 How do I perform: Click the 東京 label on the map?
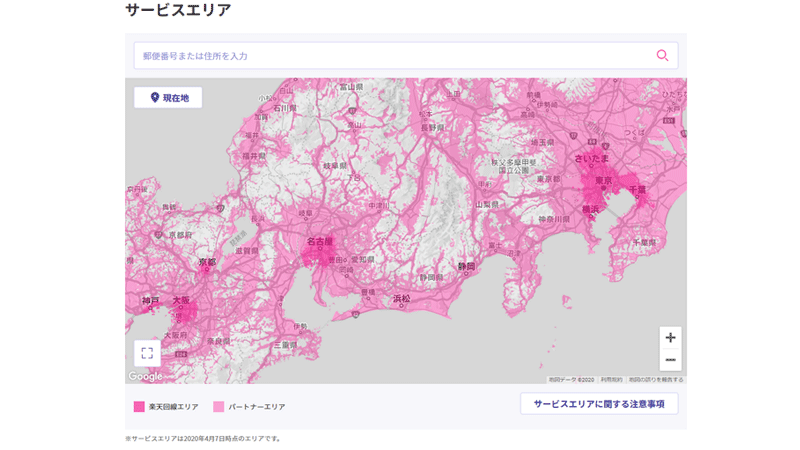click(604, 180)
